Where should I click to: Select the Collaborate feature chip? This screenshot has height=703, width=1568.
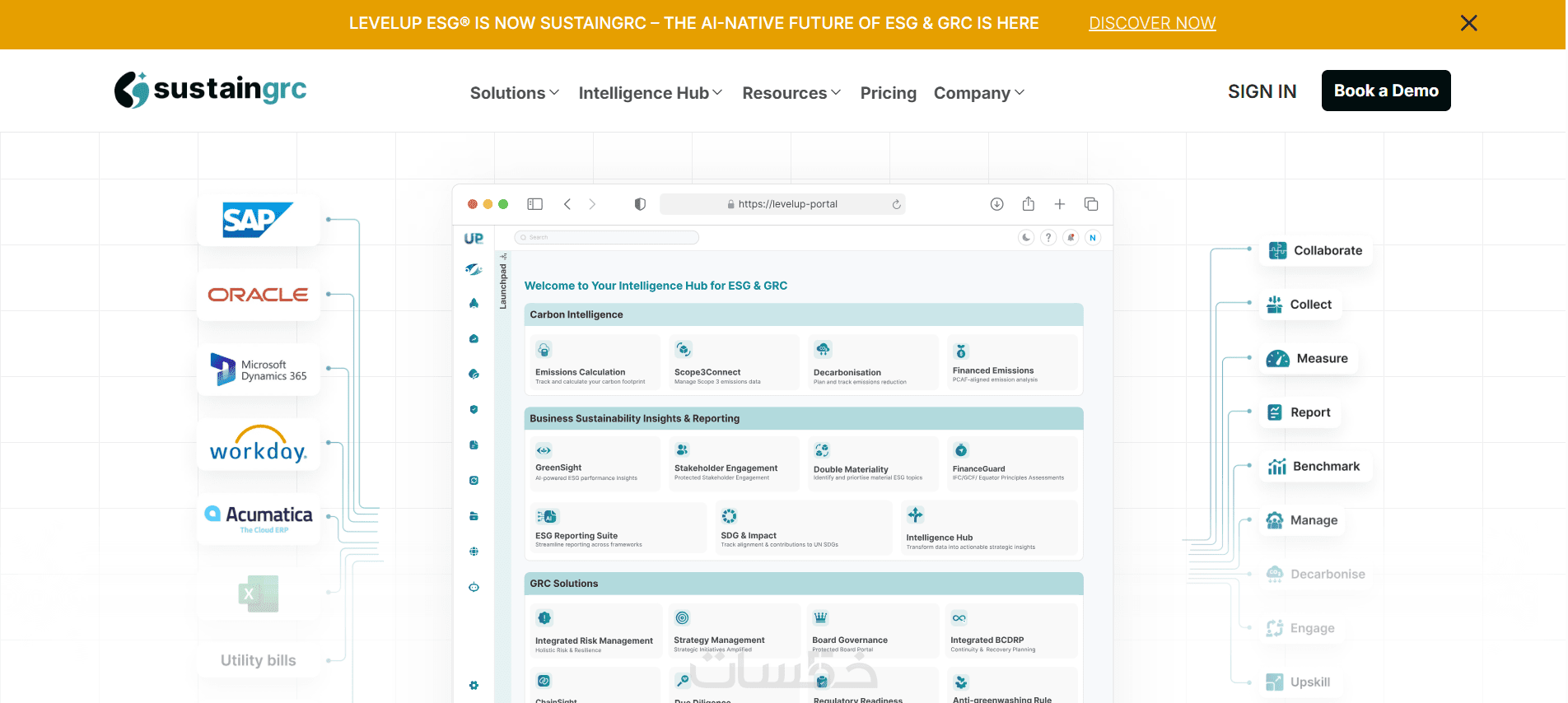point(1316,250)
